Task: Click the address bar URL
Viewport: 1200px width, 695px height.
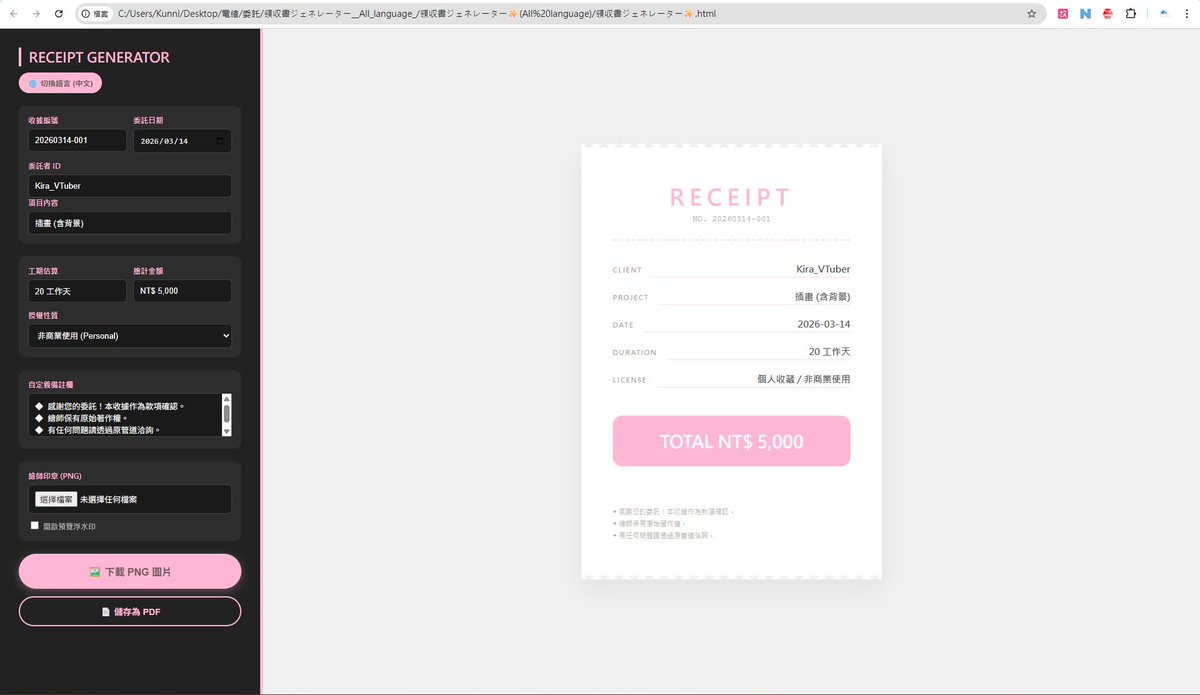Action: pos(416,14)
